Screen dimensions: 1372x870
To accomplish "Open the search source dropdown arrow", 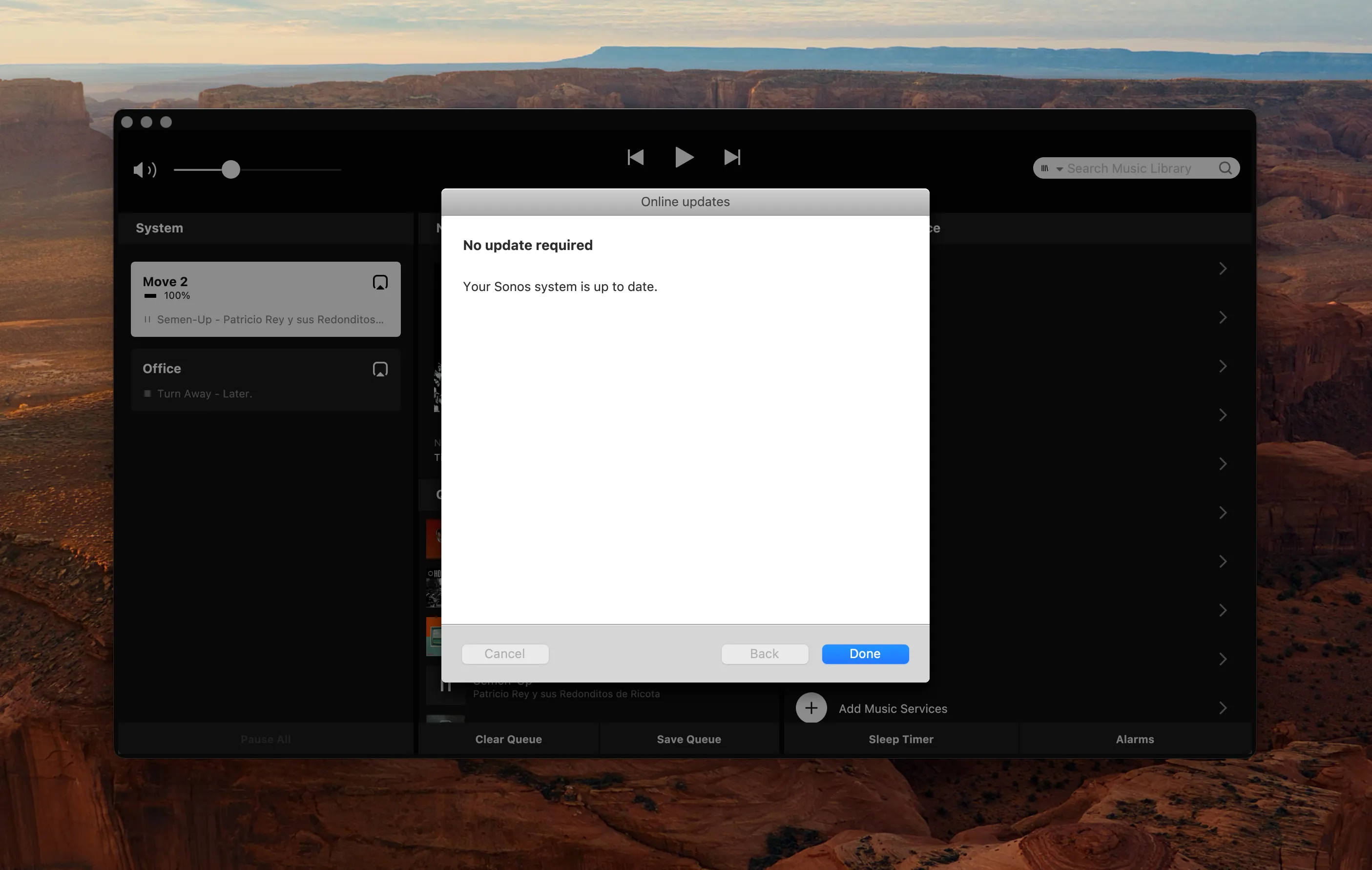I will point(1059,169).
